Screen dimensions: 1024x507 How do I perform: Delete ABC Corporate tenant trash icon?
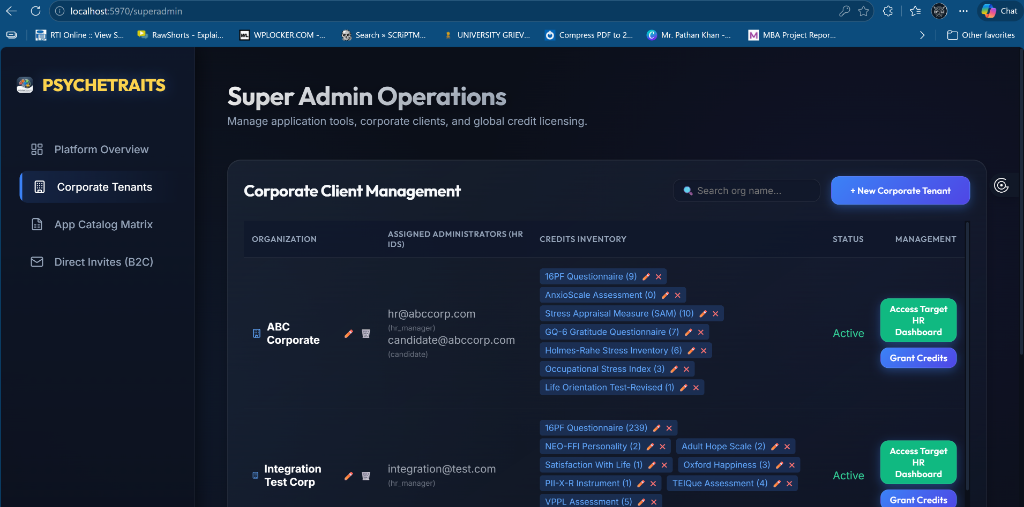click(366, 333)
